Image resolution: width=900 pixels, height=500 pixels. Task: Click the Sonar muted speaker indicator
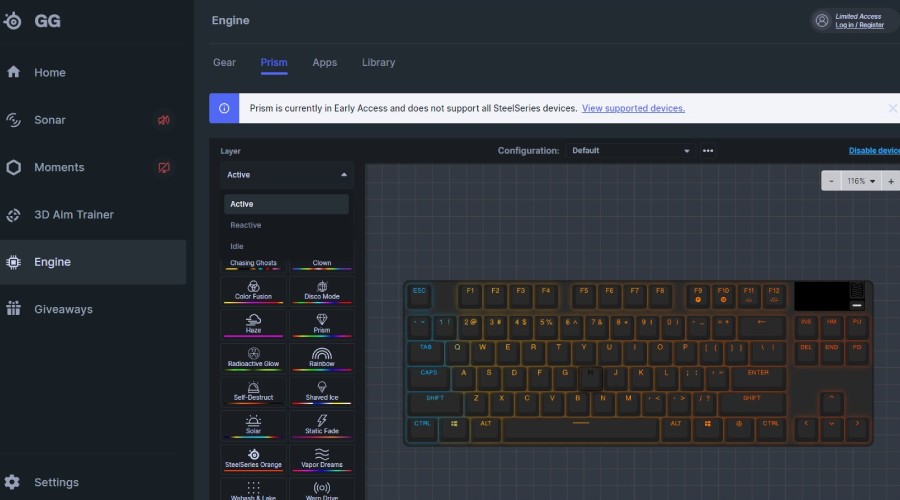(164, 120)
